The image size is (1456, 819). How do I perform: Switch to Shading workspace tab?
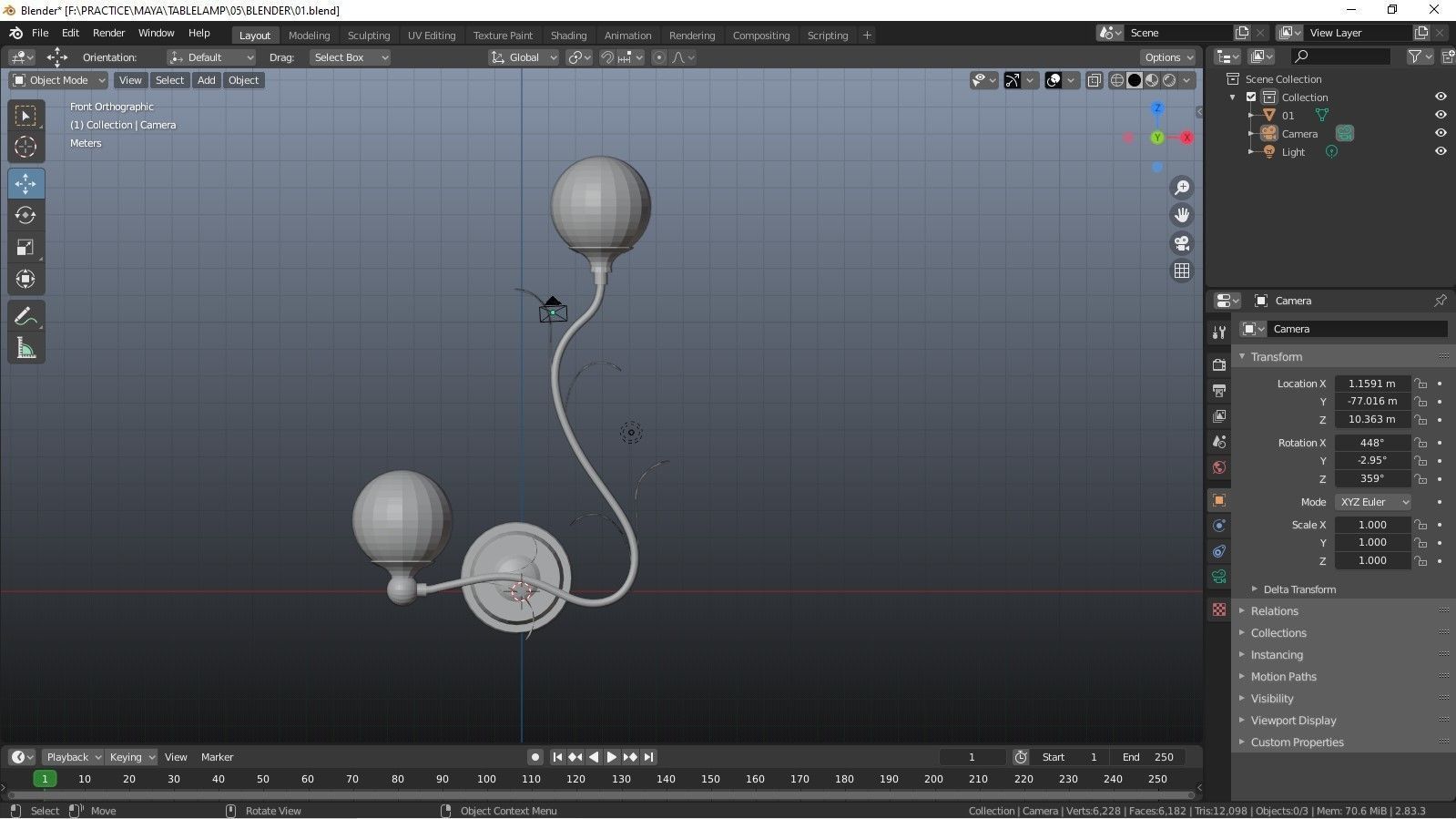click(568, 36)
